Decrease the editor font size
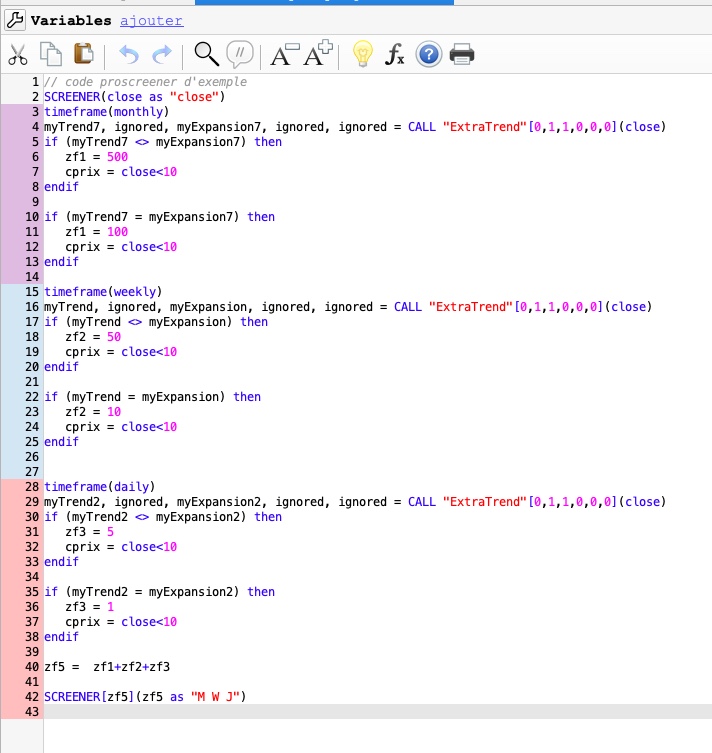Viewport: 712px width, 753px height. 284,55
